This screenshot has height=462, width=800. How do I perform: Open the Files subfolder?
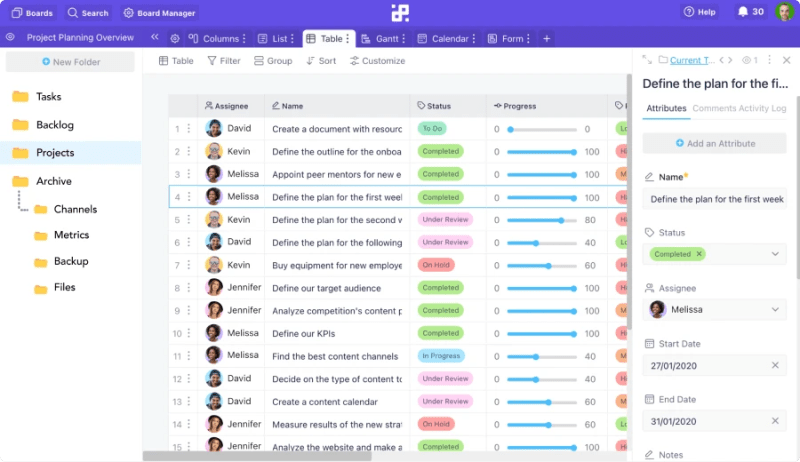[64, 287]
